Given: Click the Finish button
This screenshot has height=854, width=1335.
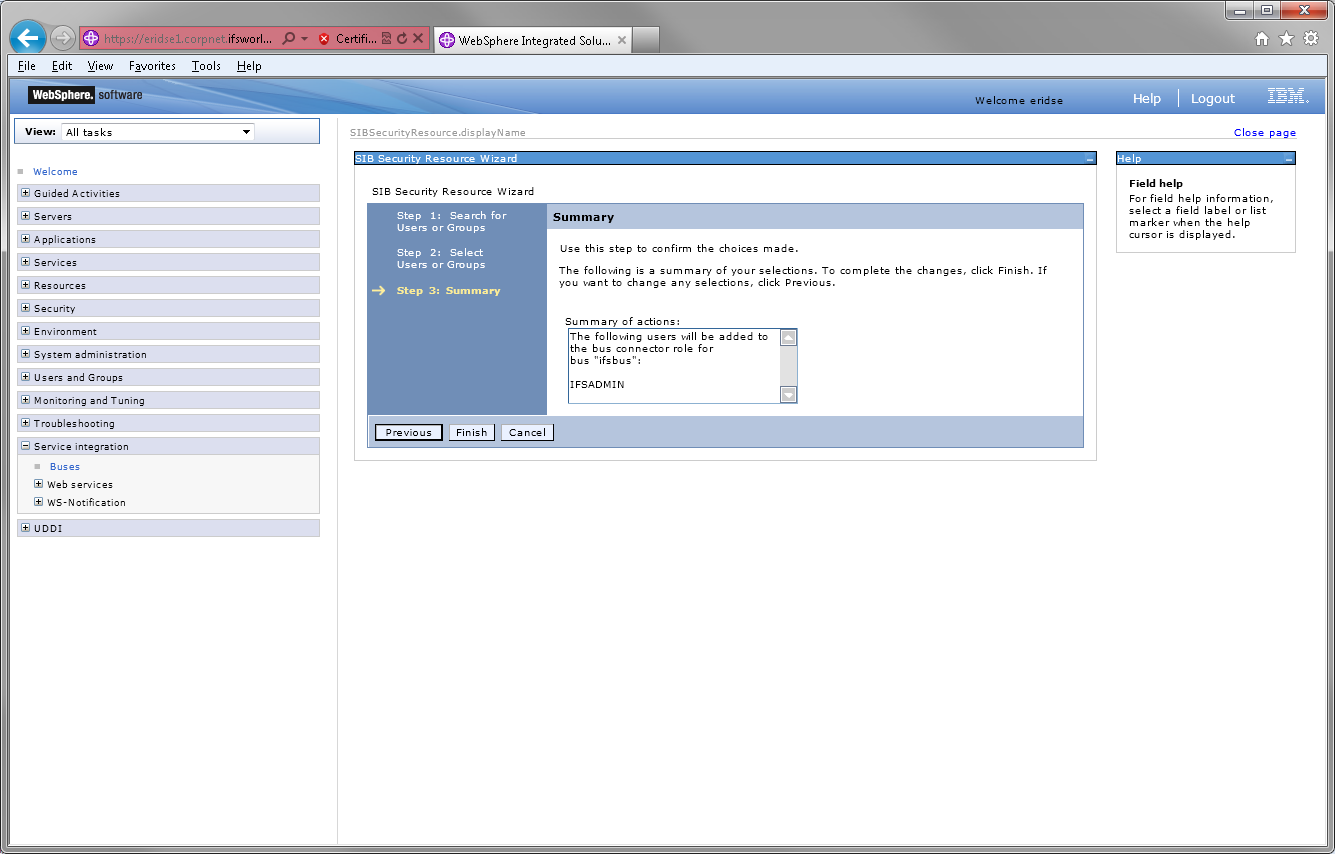Looking at the screenshot, I should pos(471,432).
